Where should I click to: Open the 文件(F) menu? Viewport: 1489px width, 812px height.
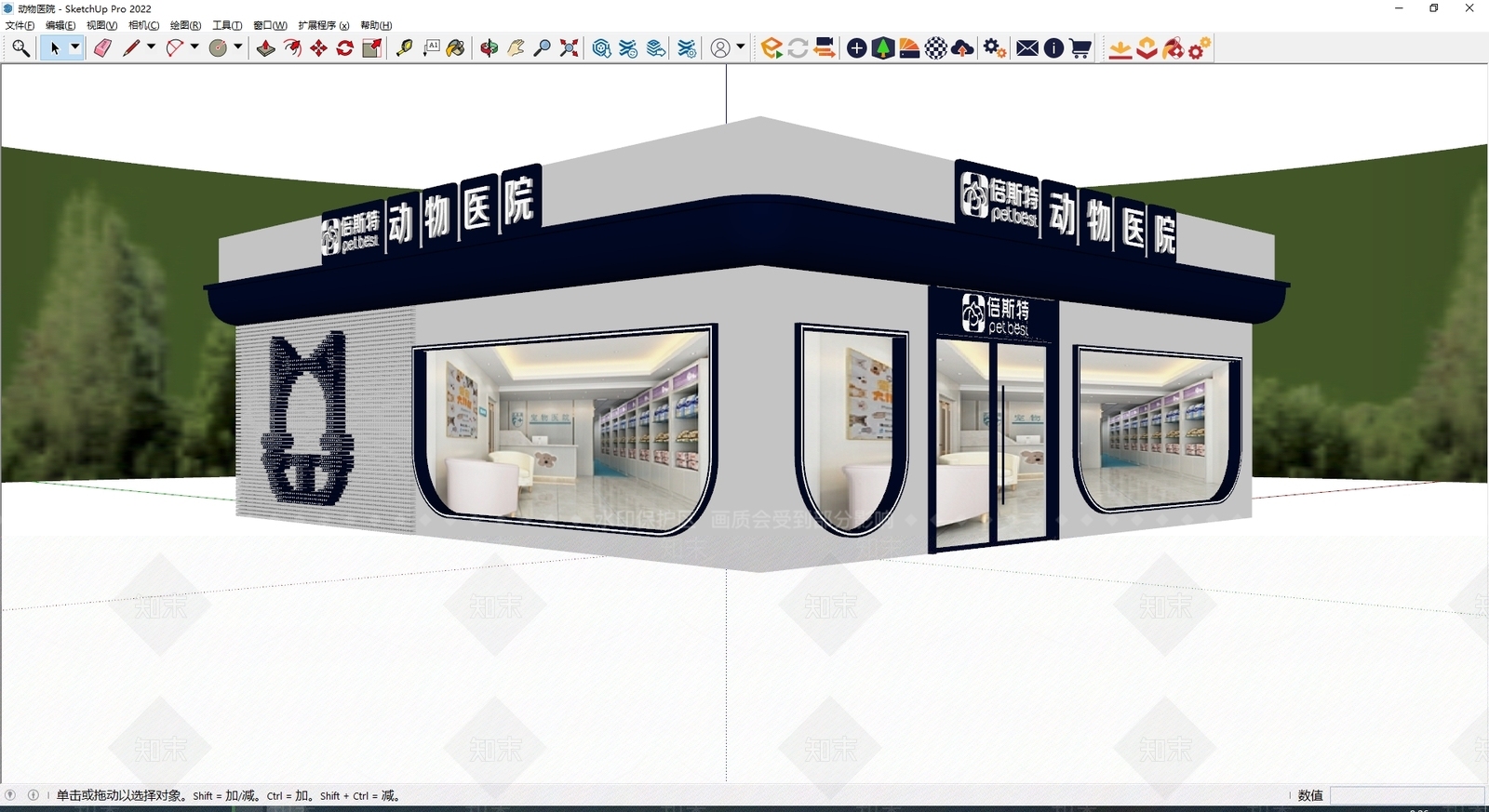coord(20,25)
